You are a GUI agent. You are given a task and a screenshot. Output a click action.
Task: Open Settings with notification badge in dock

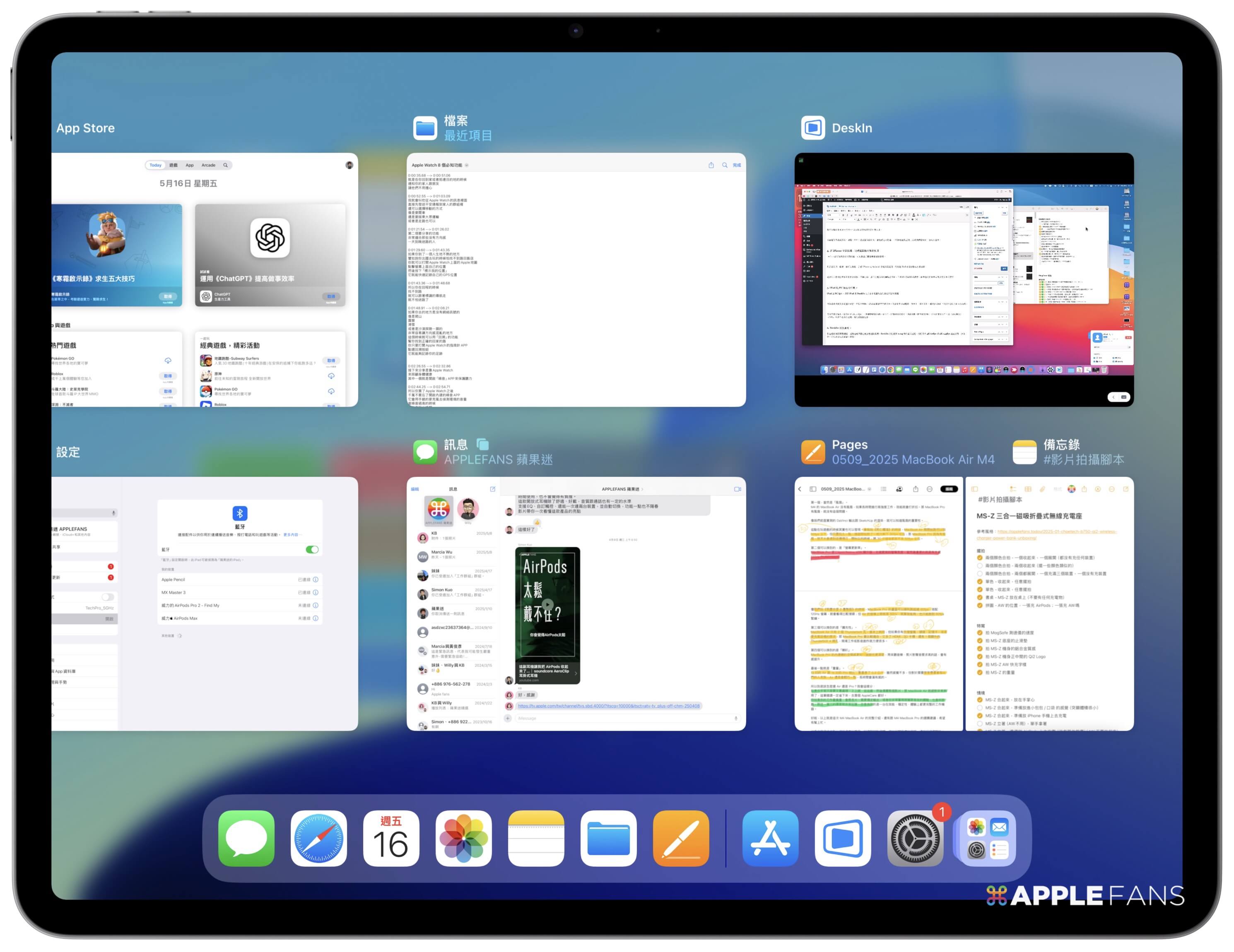click(x=915, y=838)
